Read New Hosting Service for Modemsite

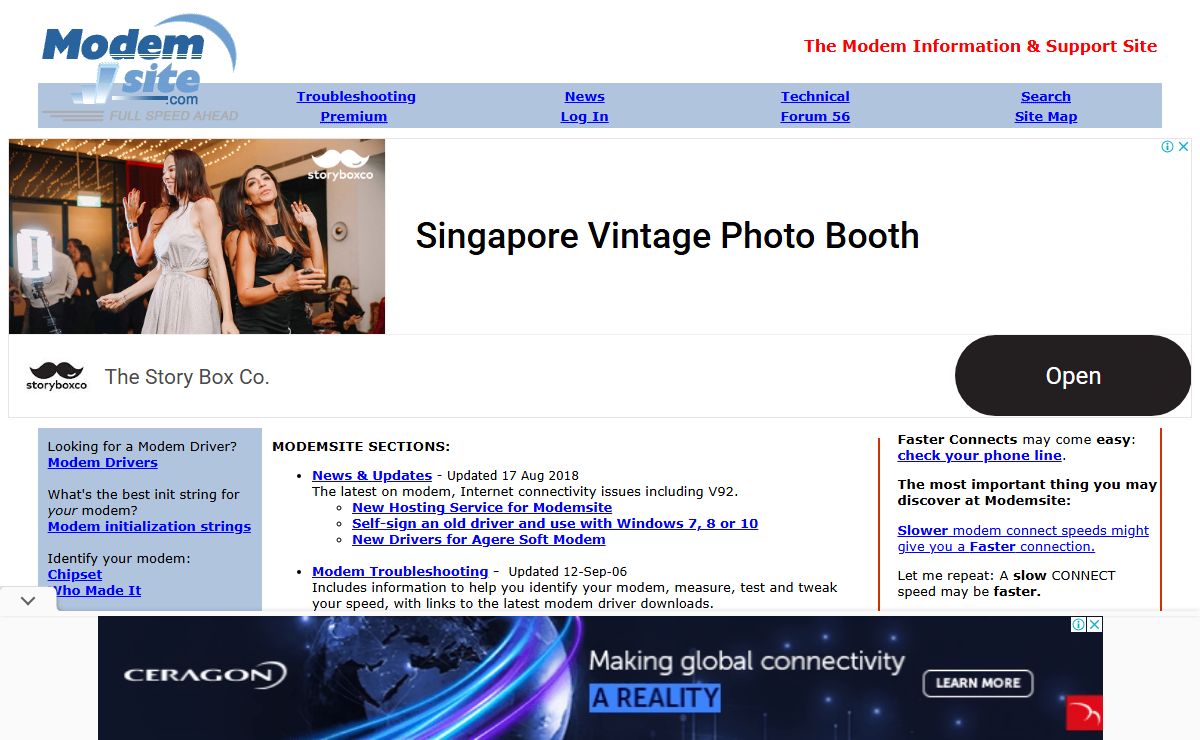tap(482, 508)
